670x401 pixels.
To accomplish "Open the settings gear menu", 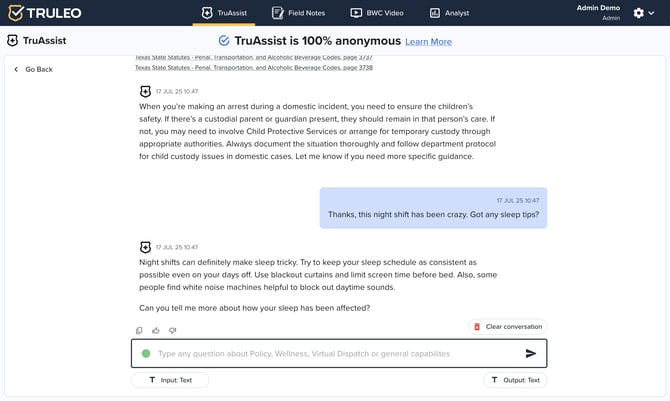I will 639,13.
